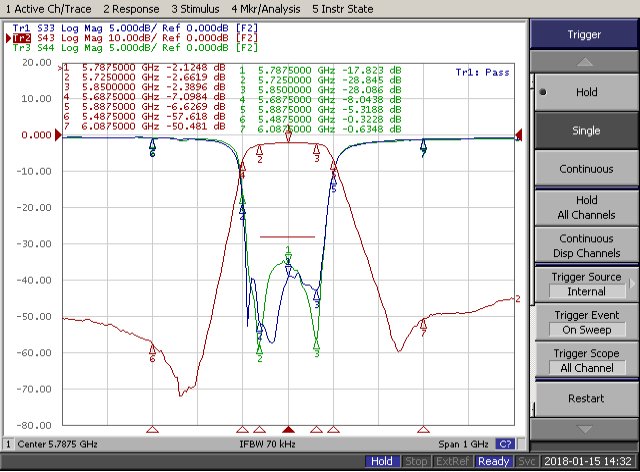Select the Hold trigger mode

[x=586, y=92]
